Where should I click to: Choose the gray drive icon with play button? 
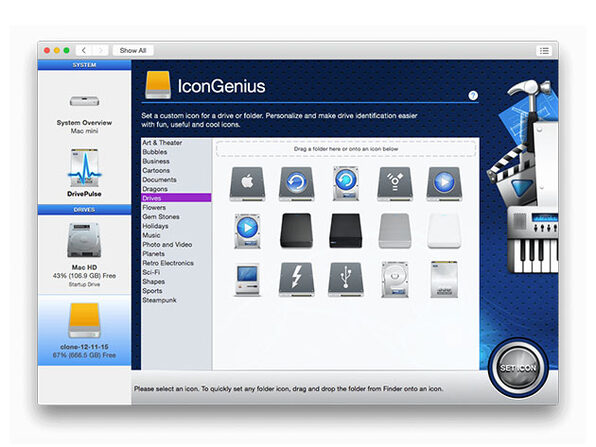pos(444,184)
